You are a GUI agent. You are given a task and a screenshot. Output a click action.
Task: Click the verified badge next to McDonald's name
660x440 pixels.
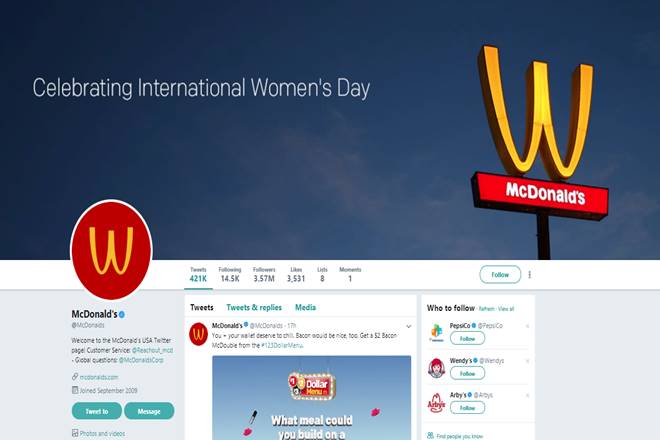click(x=122, y=315)
